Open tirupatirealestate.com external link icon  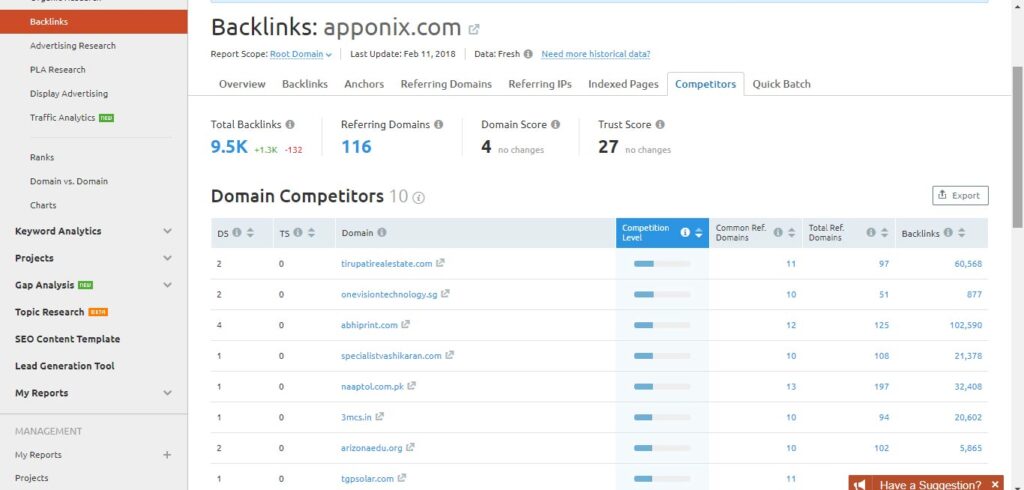[440, 263]
